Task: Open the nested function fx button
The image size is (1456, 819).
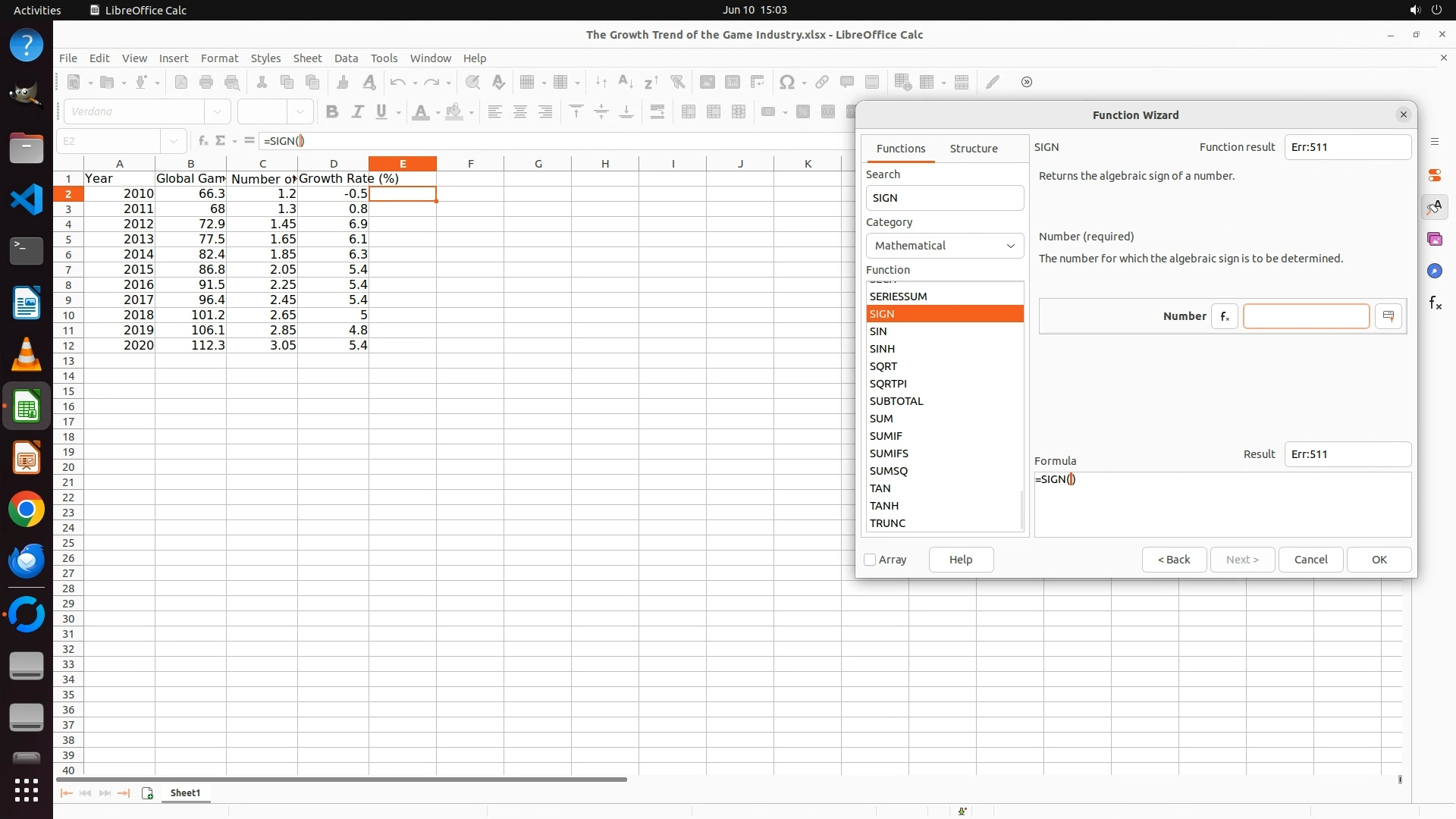Action: pos(1224,316)
